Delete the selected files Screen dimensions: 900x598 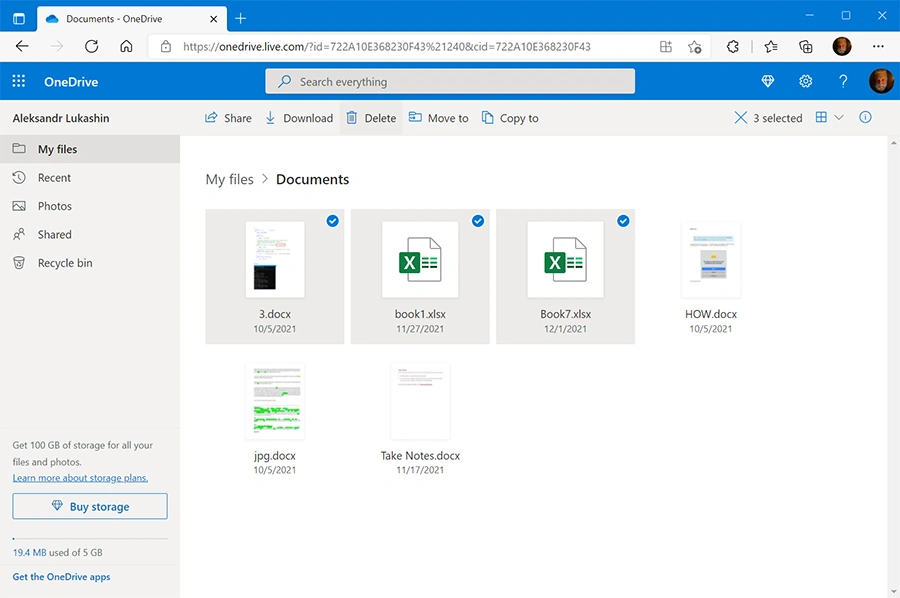pos(371,118)
